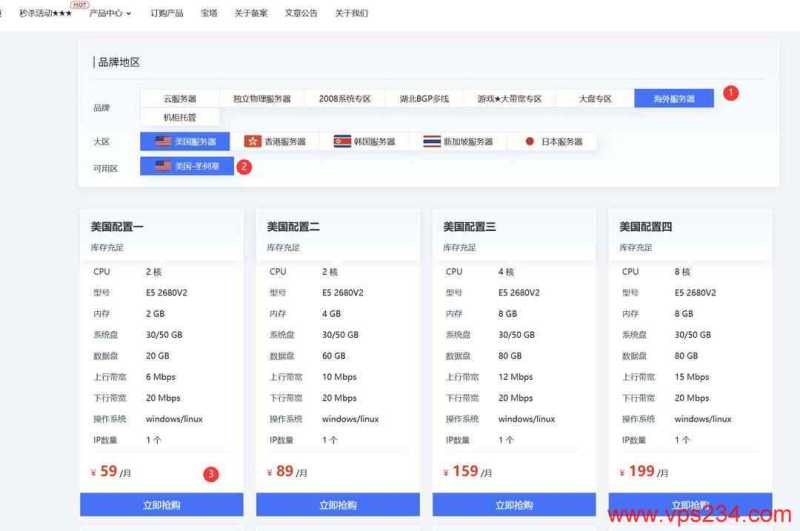Click the ¥59/月 price
Viewport: 800px width, 531px height.
point(111,471)
